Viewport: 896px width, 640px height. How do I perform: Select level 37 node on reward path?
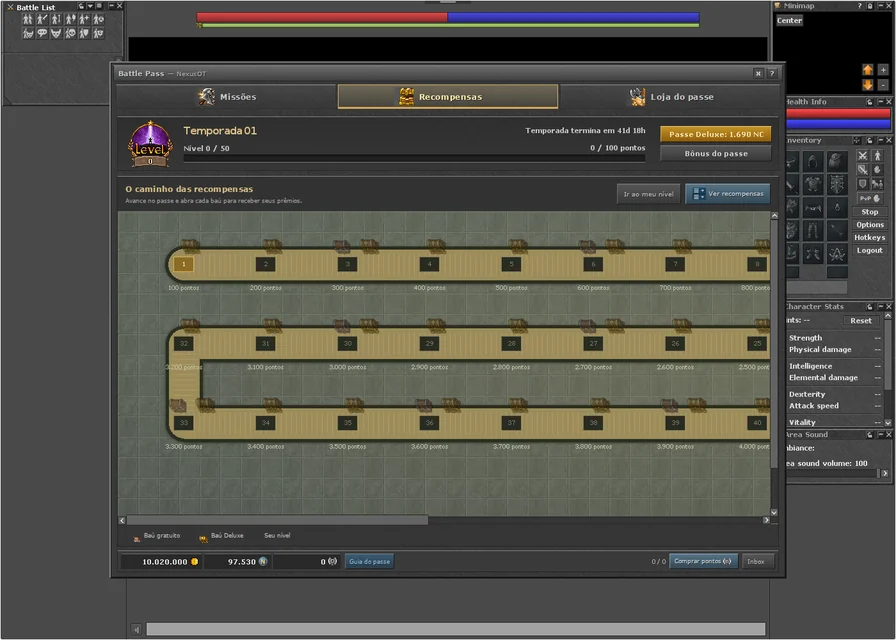[511, 423]
